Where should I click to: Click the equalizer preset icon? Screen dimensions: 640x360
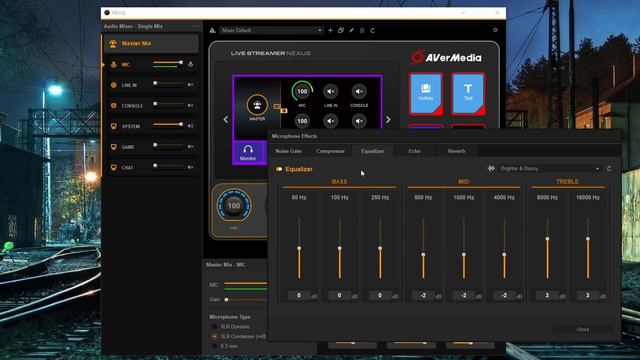pyautogui.click(x=491, y=168)
